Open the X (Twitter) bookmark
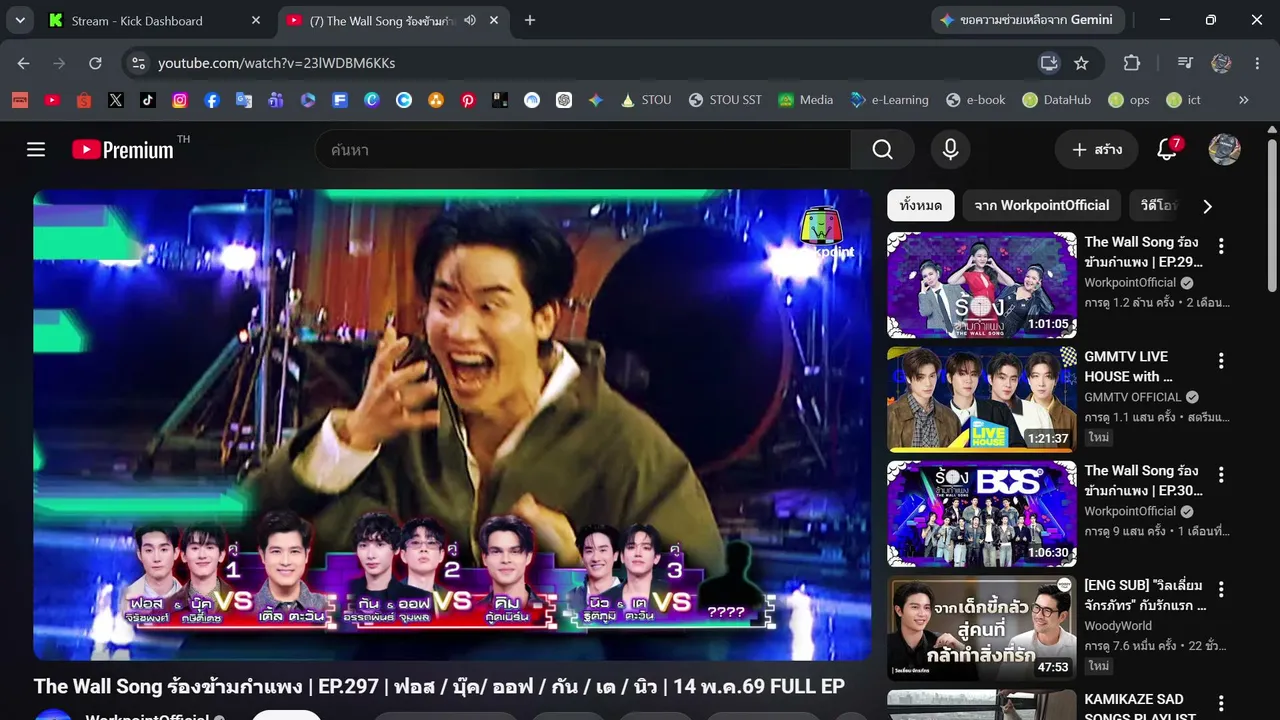 (116, 100)
